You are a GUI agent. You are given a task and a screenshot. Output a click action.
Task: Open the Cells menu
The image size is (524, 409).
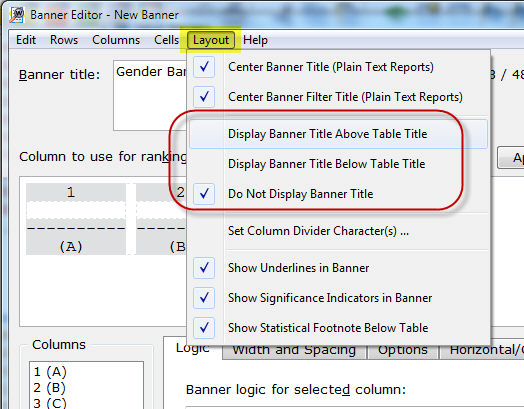coord(166,40)
